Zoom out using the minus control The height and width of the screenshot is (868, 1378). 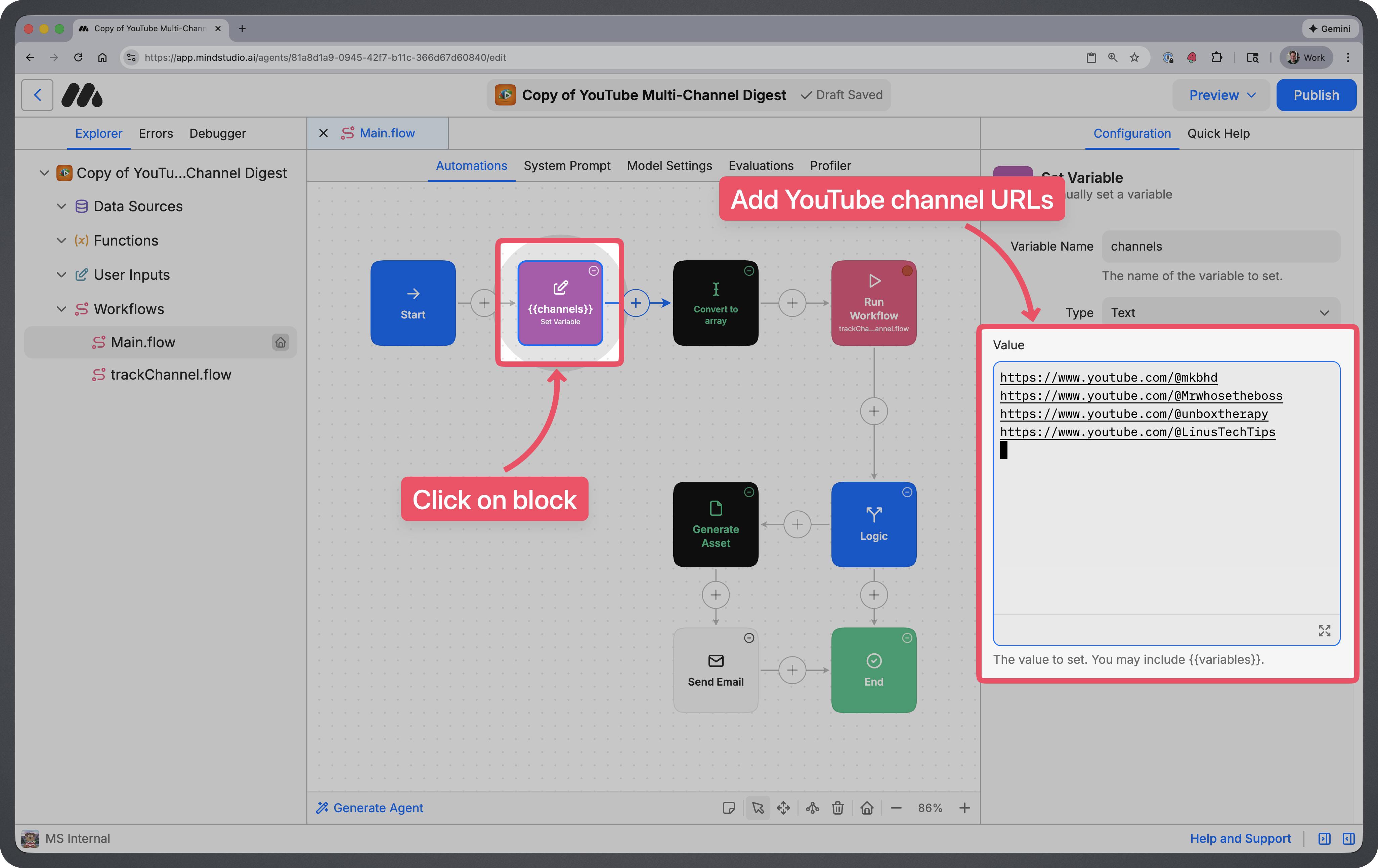(896, 808)
